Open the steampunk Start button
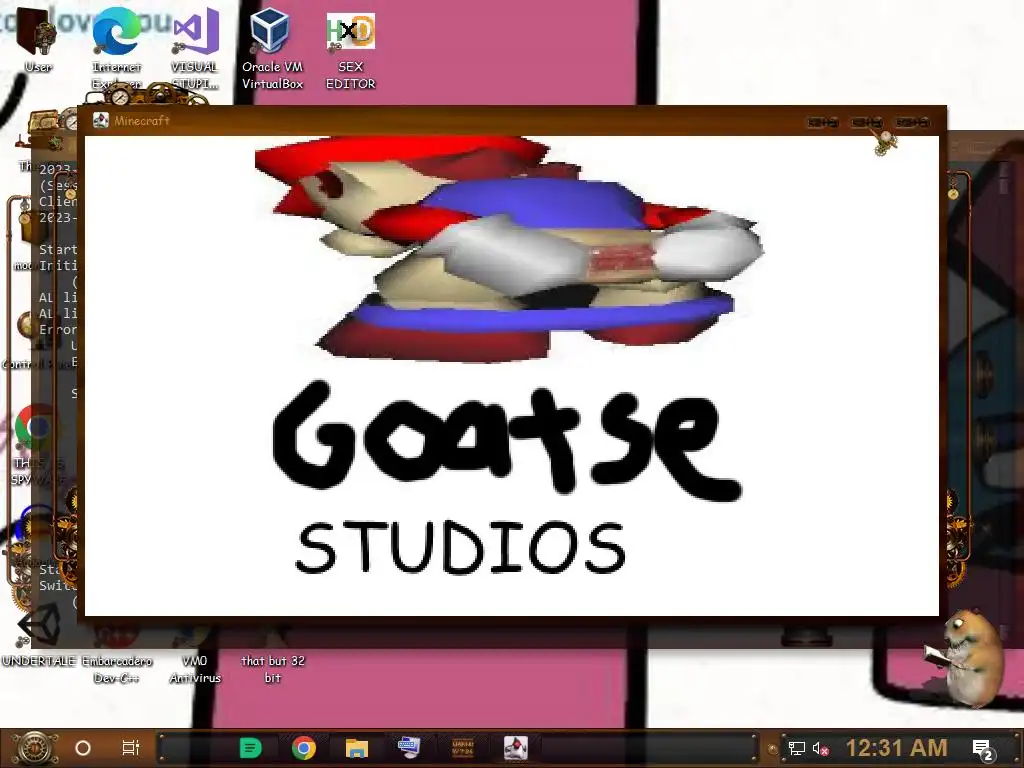 pos(34,748)
